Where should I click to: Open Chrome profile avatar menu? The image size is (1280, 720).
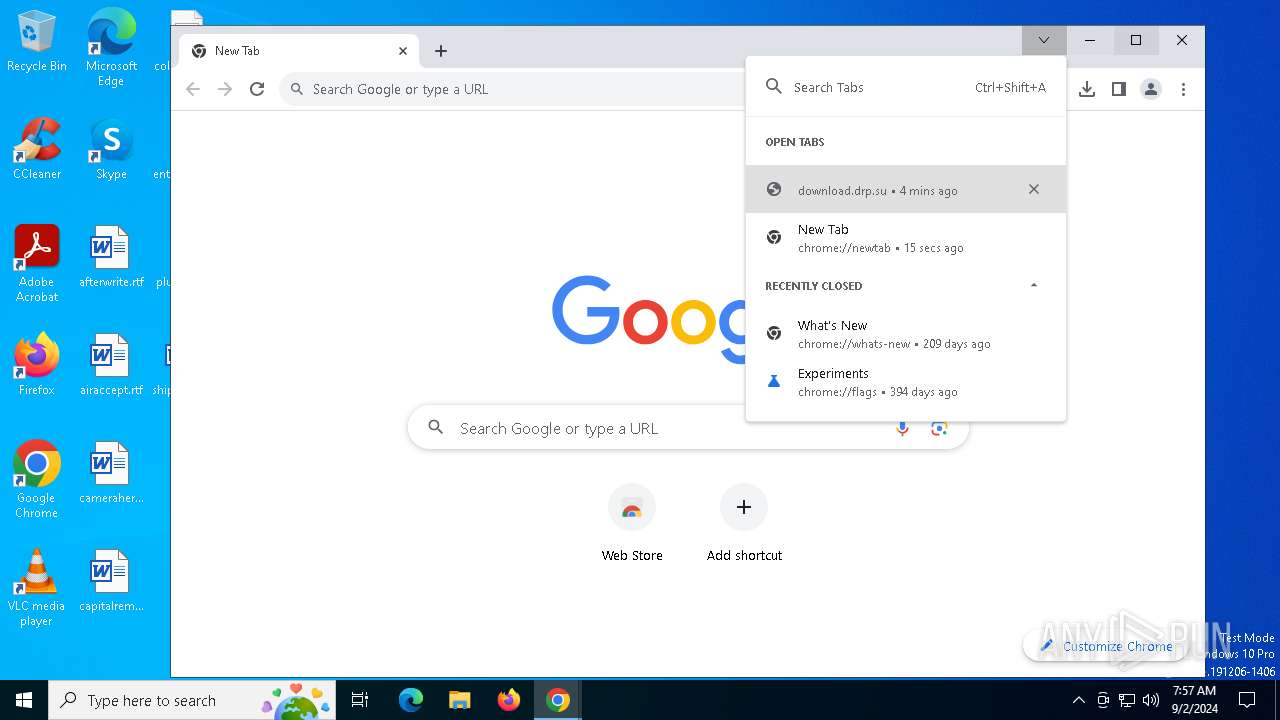pyautogui.click(x=1151, y=89)
